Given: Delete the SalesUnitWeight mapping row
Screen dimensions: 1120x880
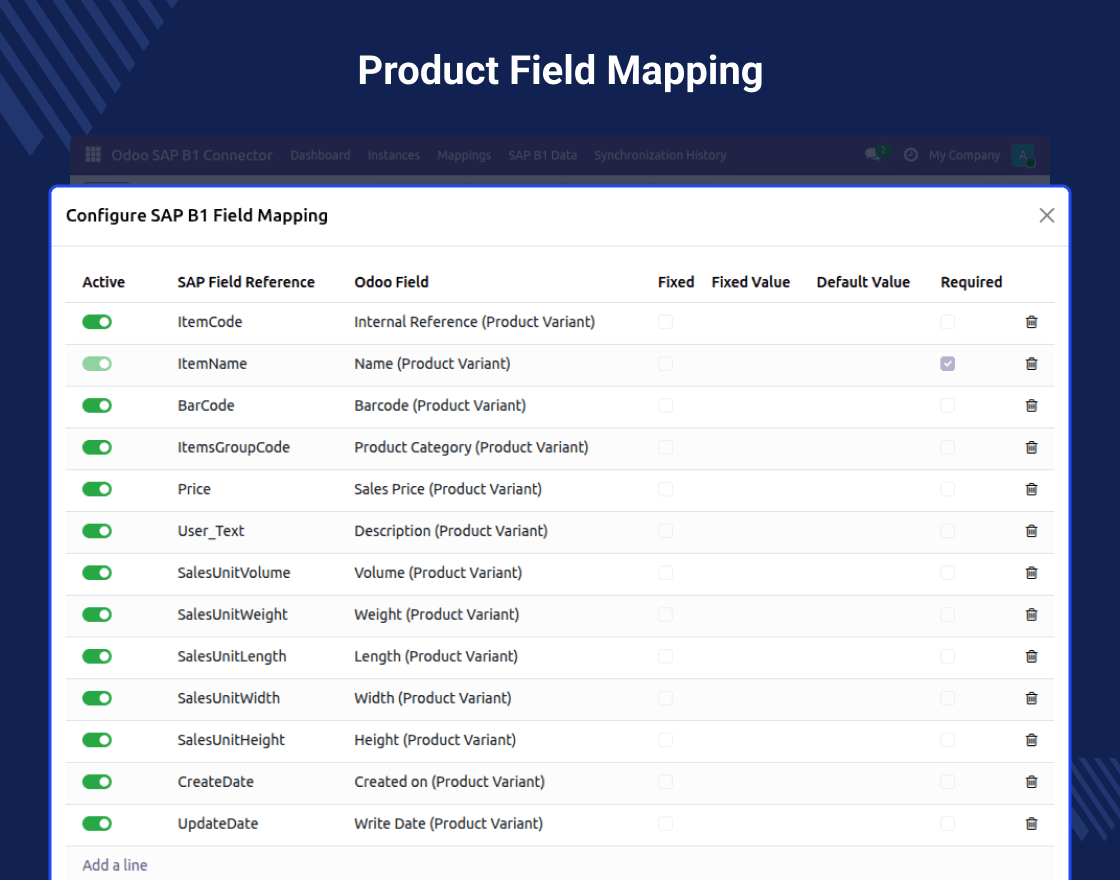Looking at the screenshot, I should coord(1031,614).
